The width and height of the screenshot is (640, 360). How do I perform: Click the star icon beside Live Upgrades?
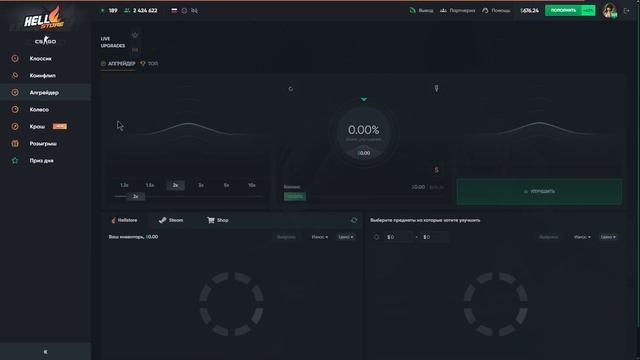coord(135,35)
